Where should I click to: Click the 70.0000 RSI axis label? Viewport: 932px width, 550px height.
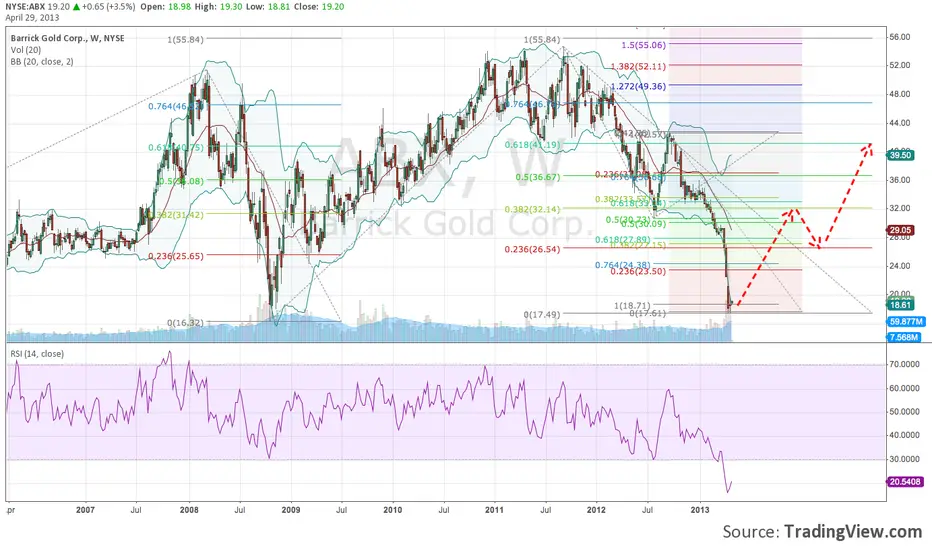click(905, 364)
